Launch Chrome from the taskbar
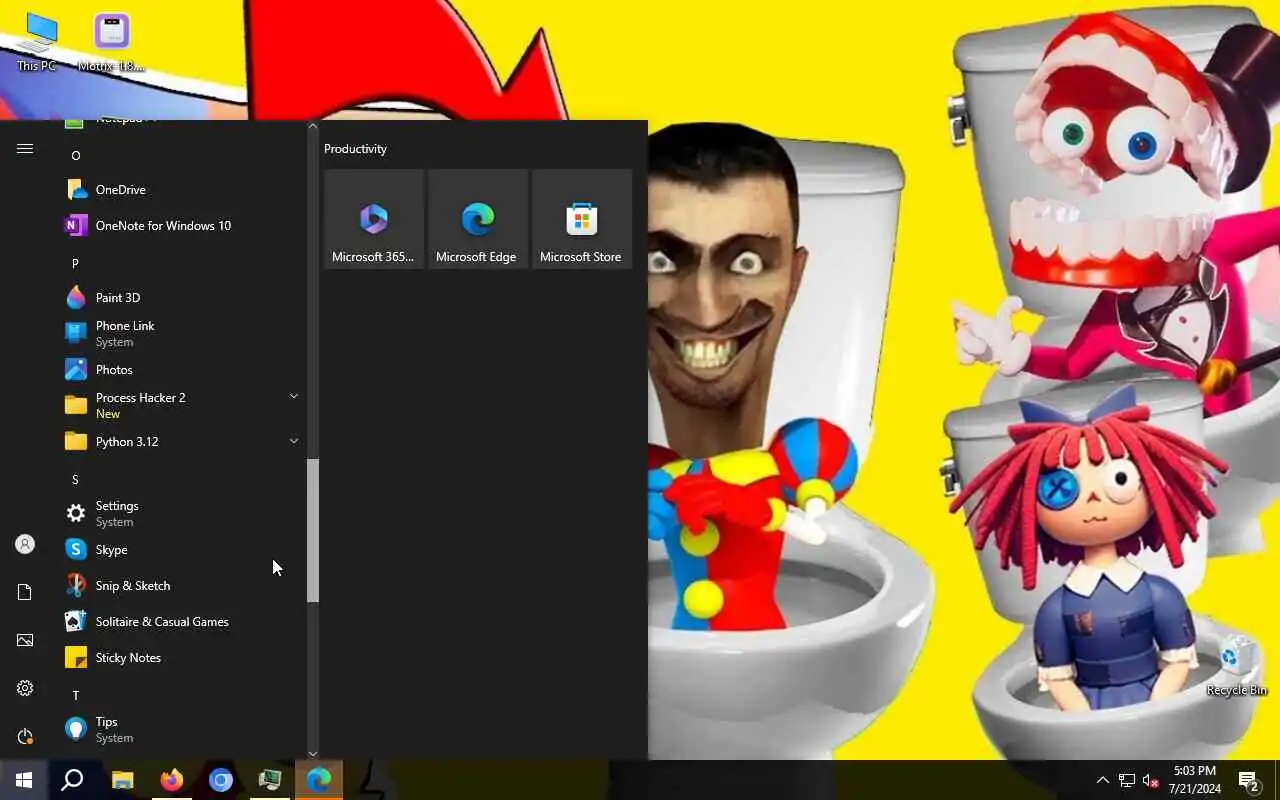This screenshot has width=1280, height=800. click(220, 780)
